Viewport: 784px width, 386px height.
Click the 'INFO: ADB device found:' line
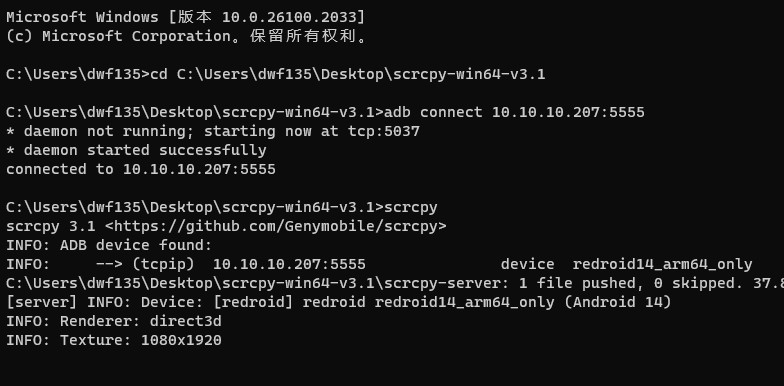tap(109, 246)
